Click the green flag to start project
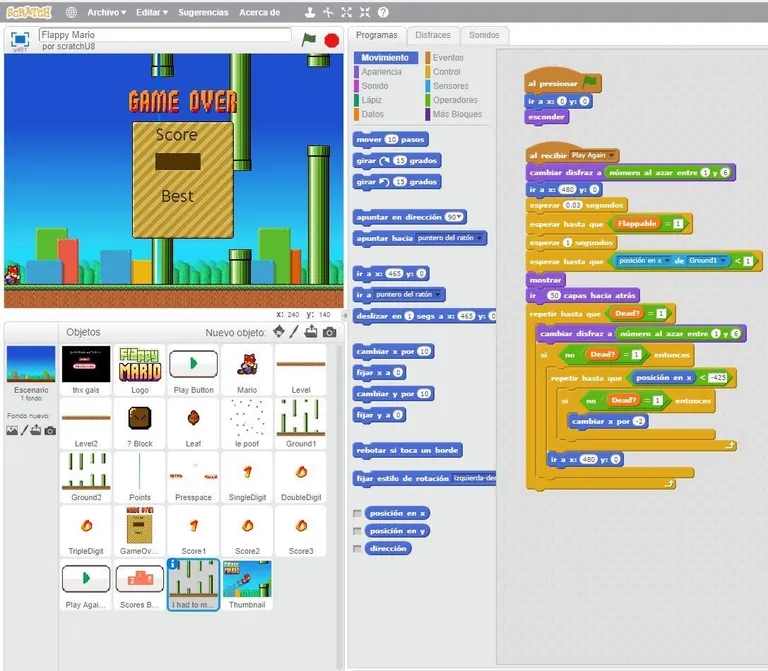The width and height of the screenshot is (768, 671). (309, 39)
